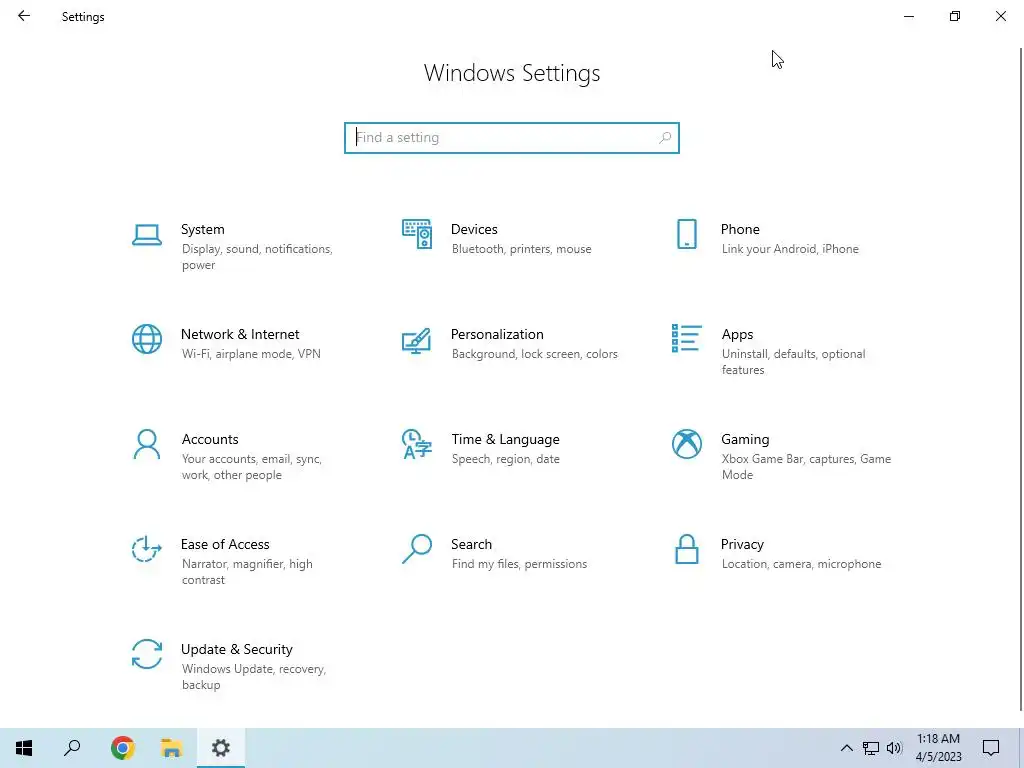The height and width of the screenshot is (768, 1024).
Task: Open the Privacy padlock icon
Action: pyautogui.click(x=686, y=549)
